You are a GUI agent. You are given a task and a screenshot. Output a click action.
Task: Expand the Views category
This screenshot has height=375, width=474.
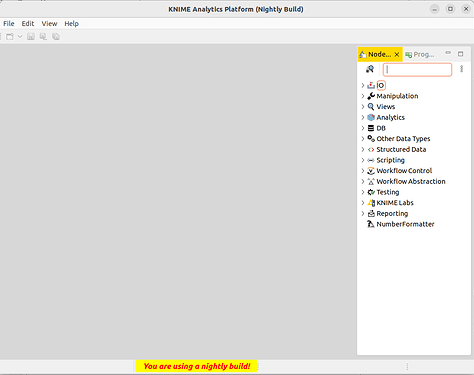tap(363, 107)
